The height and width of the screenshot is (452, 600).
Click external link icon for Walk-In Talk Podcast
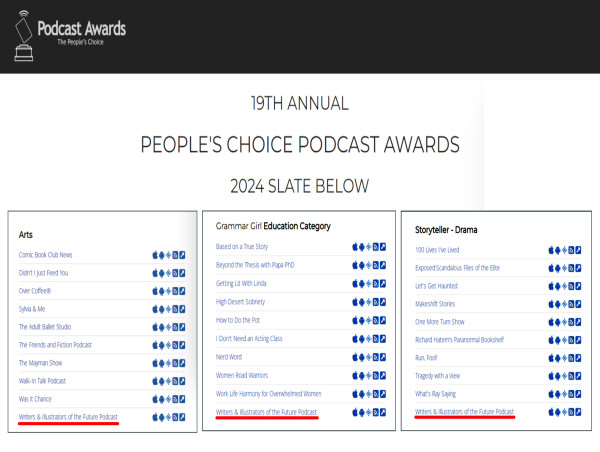(x=182, y=381)
